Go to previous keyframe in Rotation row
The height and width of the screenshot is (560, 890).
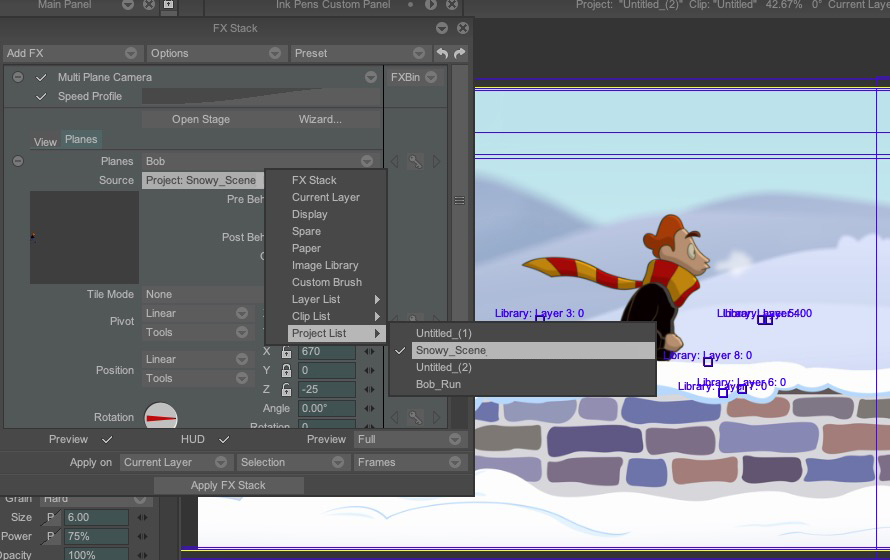click(395, 418)
